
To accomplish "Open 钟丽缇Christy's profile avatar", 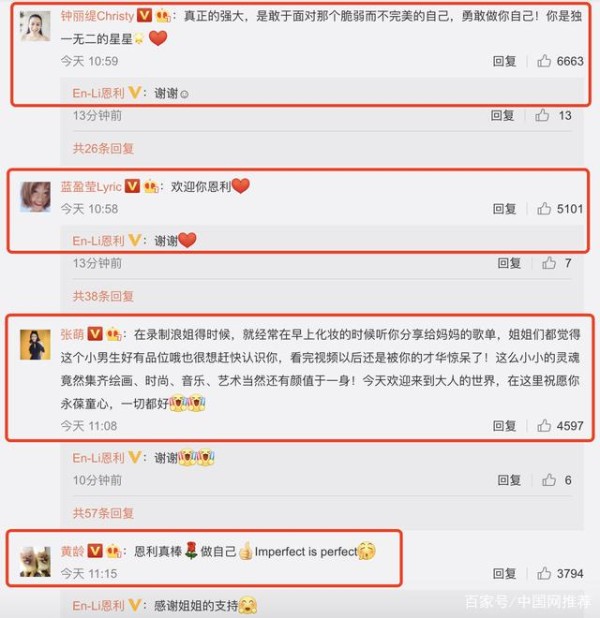I will click(x=35, y=26).
